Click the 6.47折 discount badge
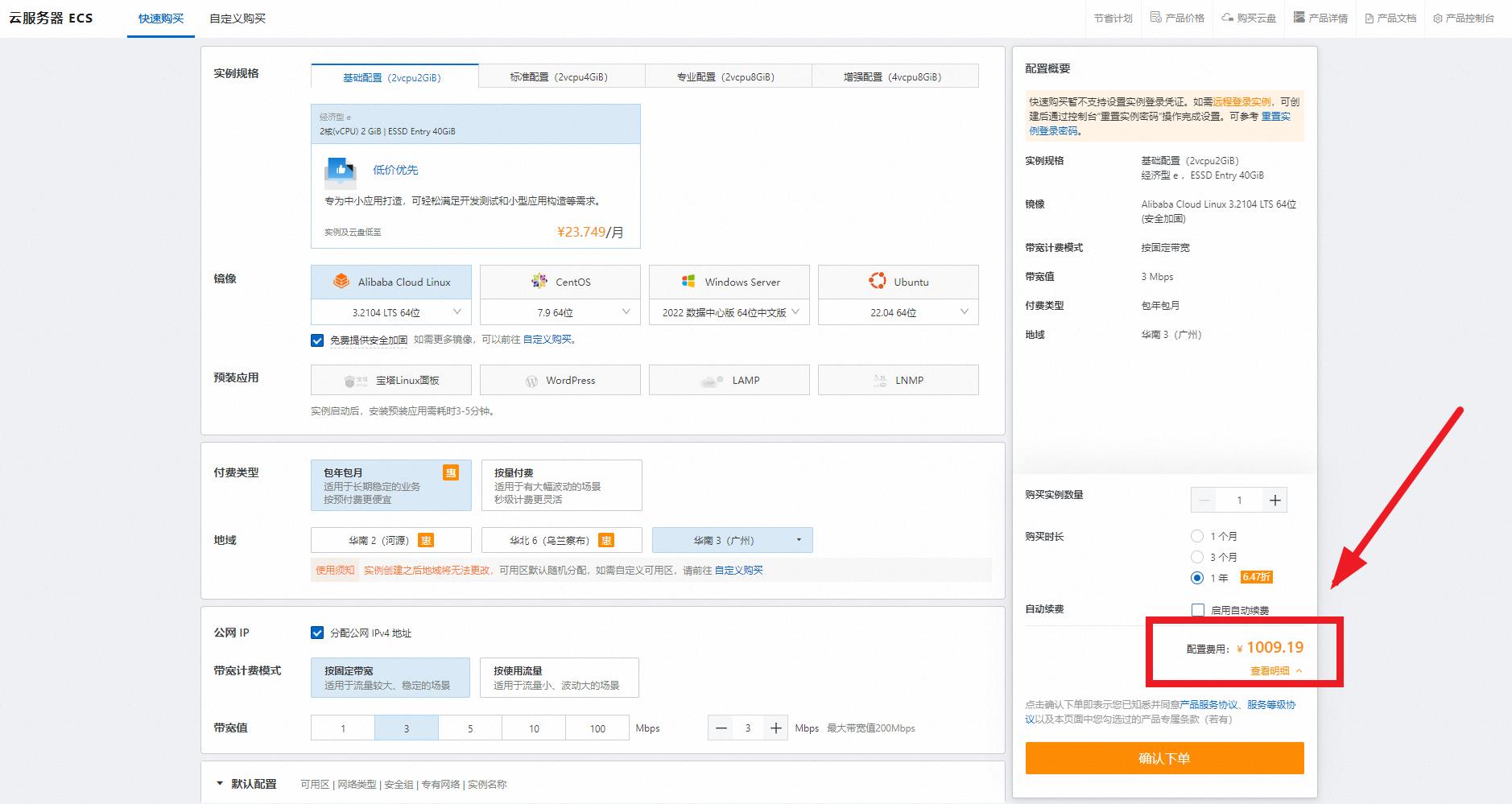 click(x=1256, y=577)
